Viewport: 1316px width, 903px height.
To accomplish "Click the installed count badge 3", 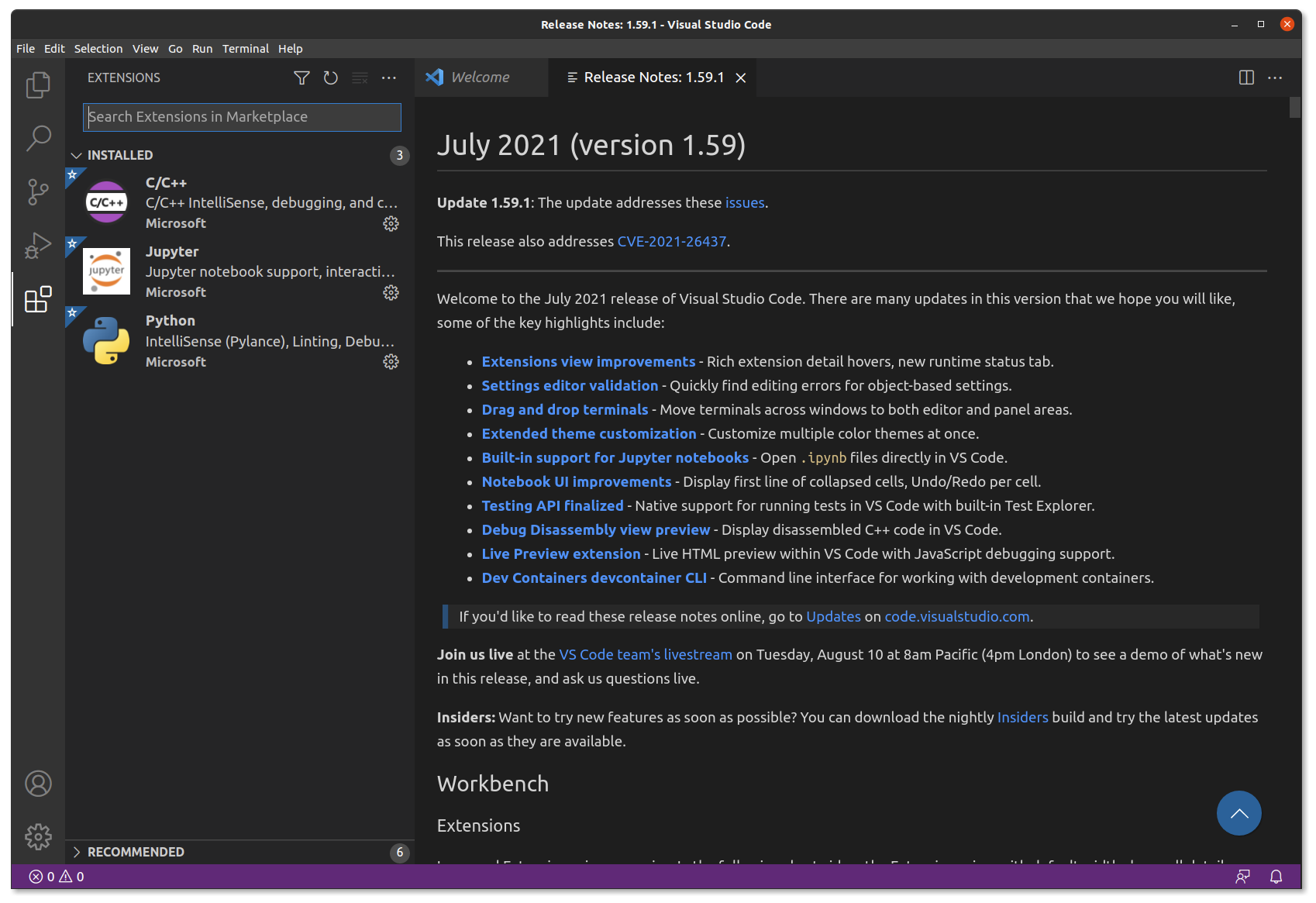I will click(x=399, y=155).
